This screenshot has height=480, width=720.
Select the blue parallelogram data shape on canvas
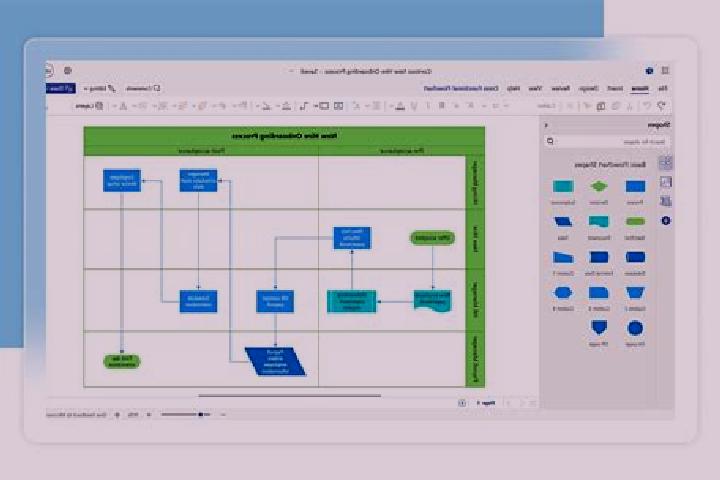(276, 361)
